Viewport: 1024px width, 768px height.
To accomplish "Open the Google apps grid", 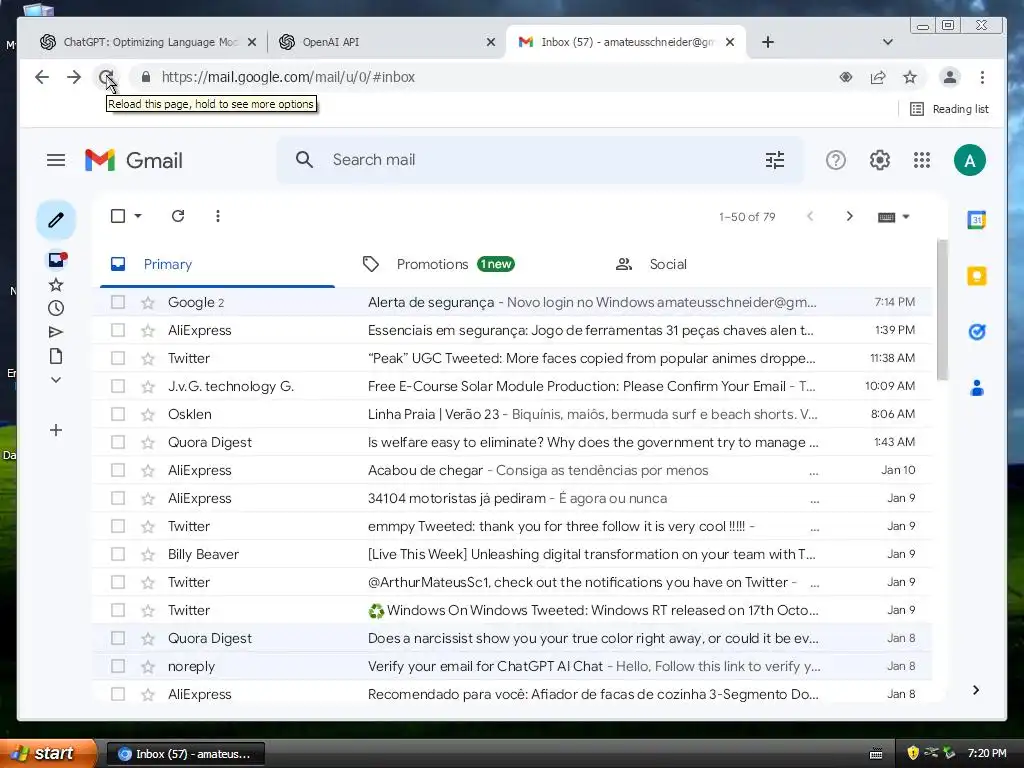I will 922,160.
